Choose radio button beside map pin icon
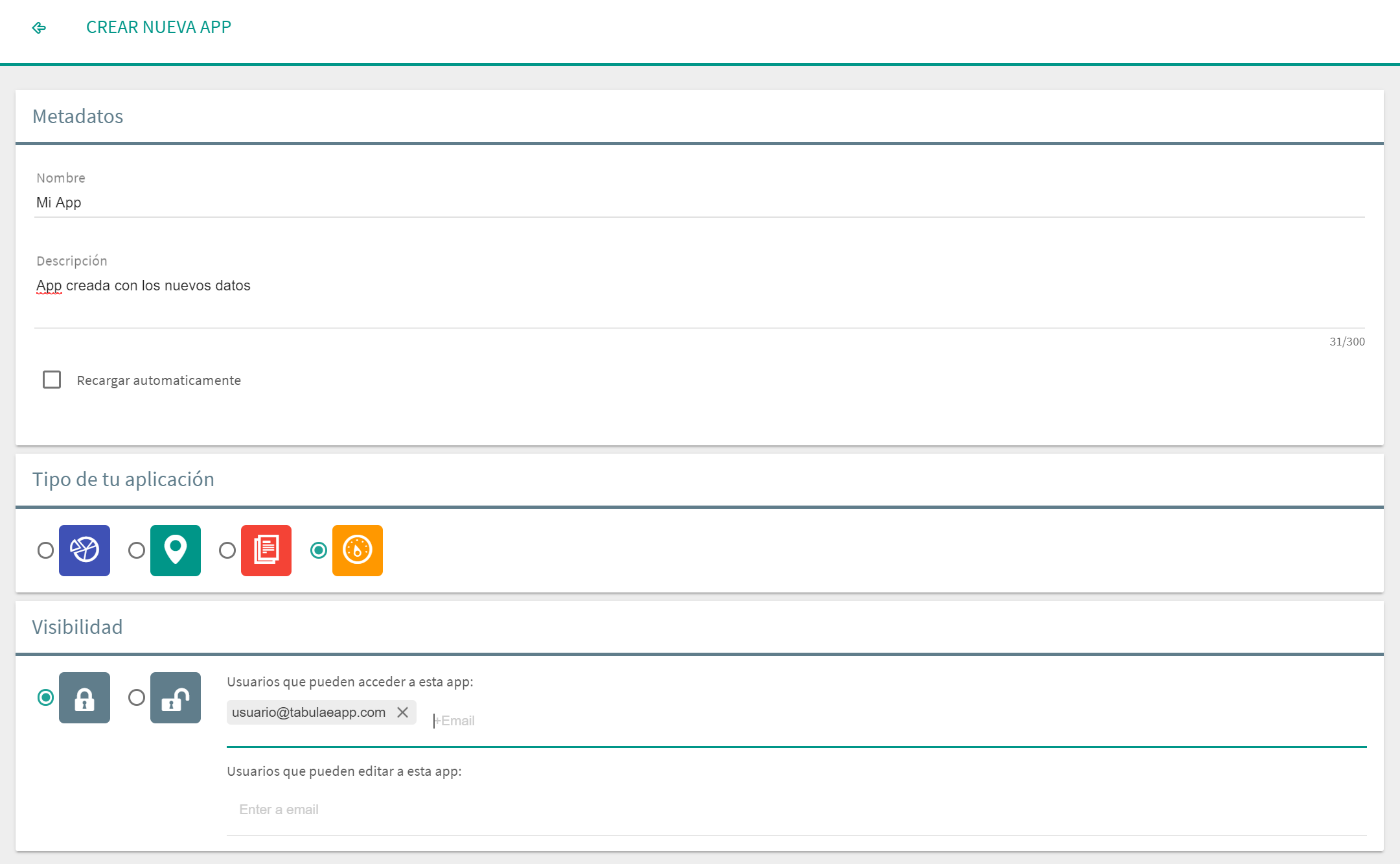 (136, 550)
